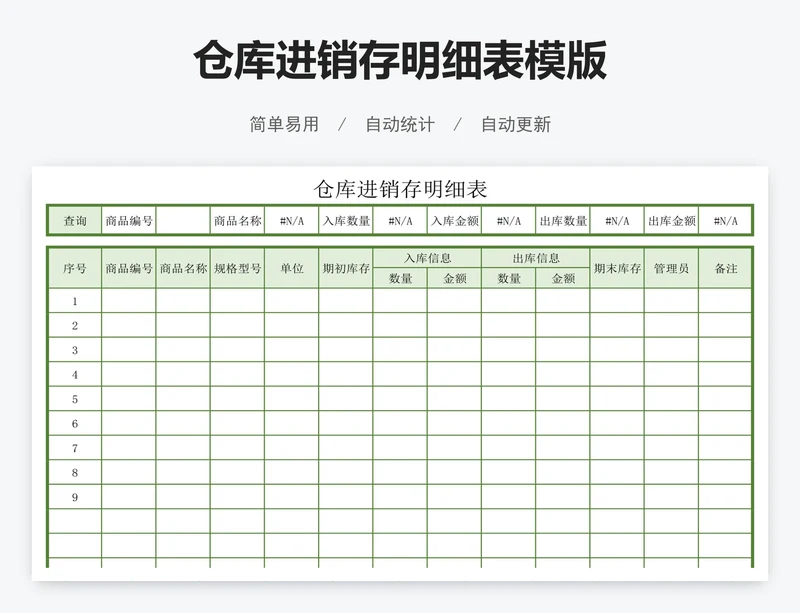800x613 pixels.
Task: Click the empty 商品编号 query input cell
Action: click(183, 220)
